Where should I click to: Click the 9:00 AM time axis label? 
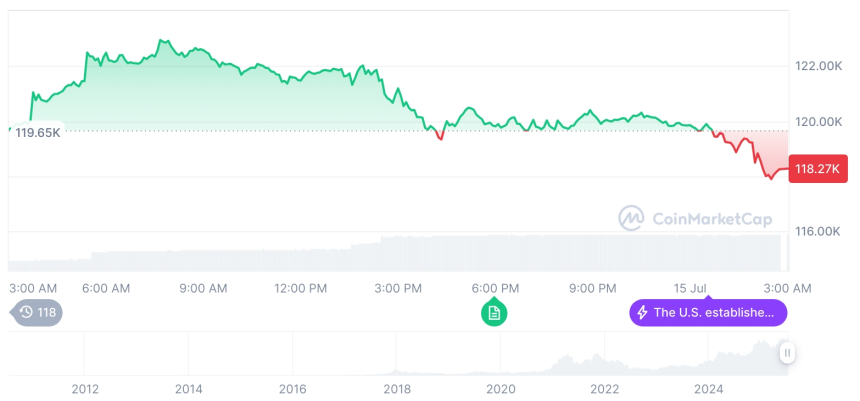pos(203,288)
